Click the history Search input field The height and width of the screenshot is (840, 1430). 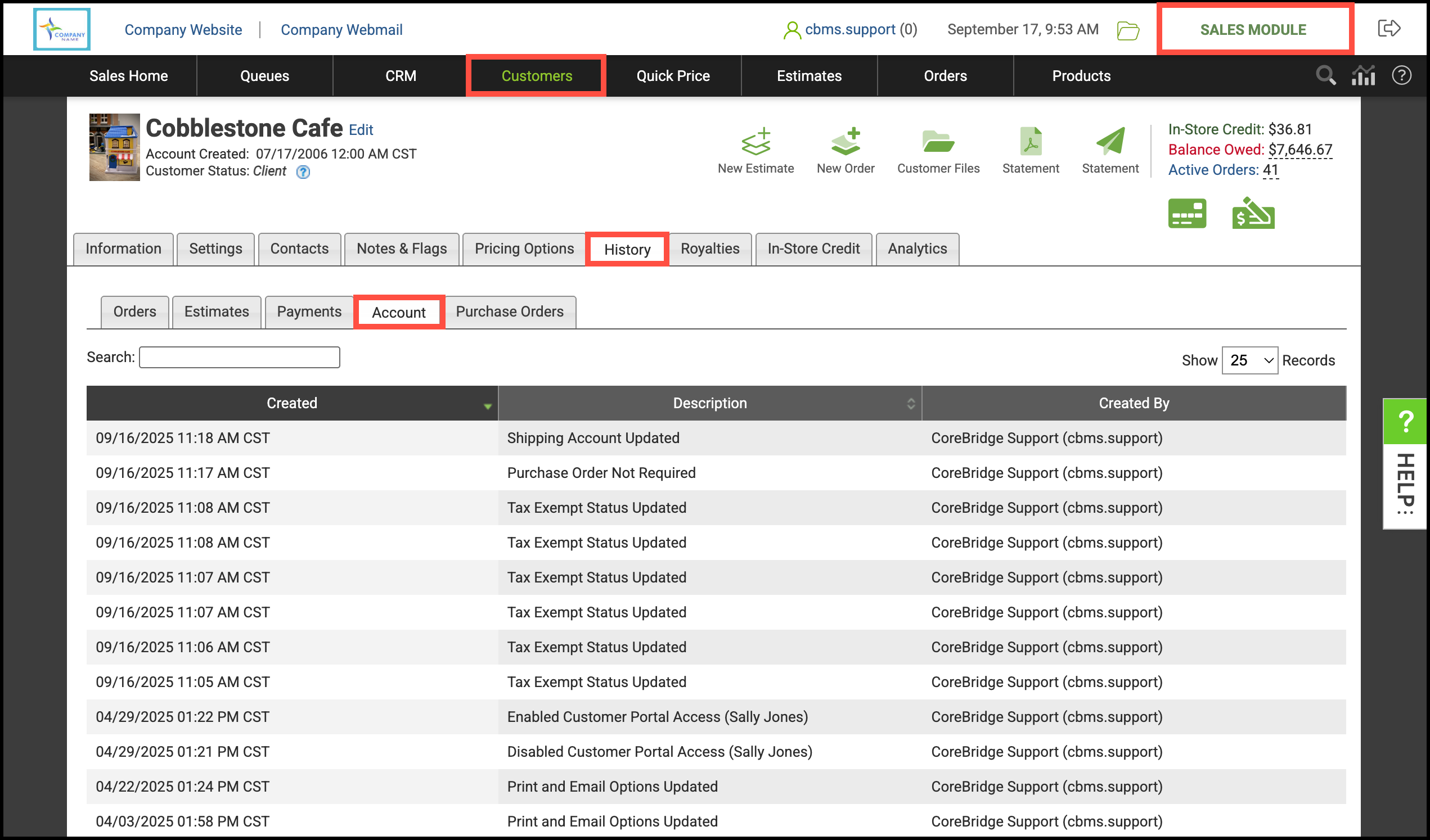pyautogui.click(x=239, y=358)
